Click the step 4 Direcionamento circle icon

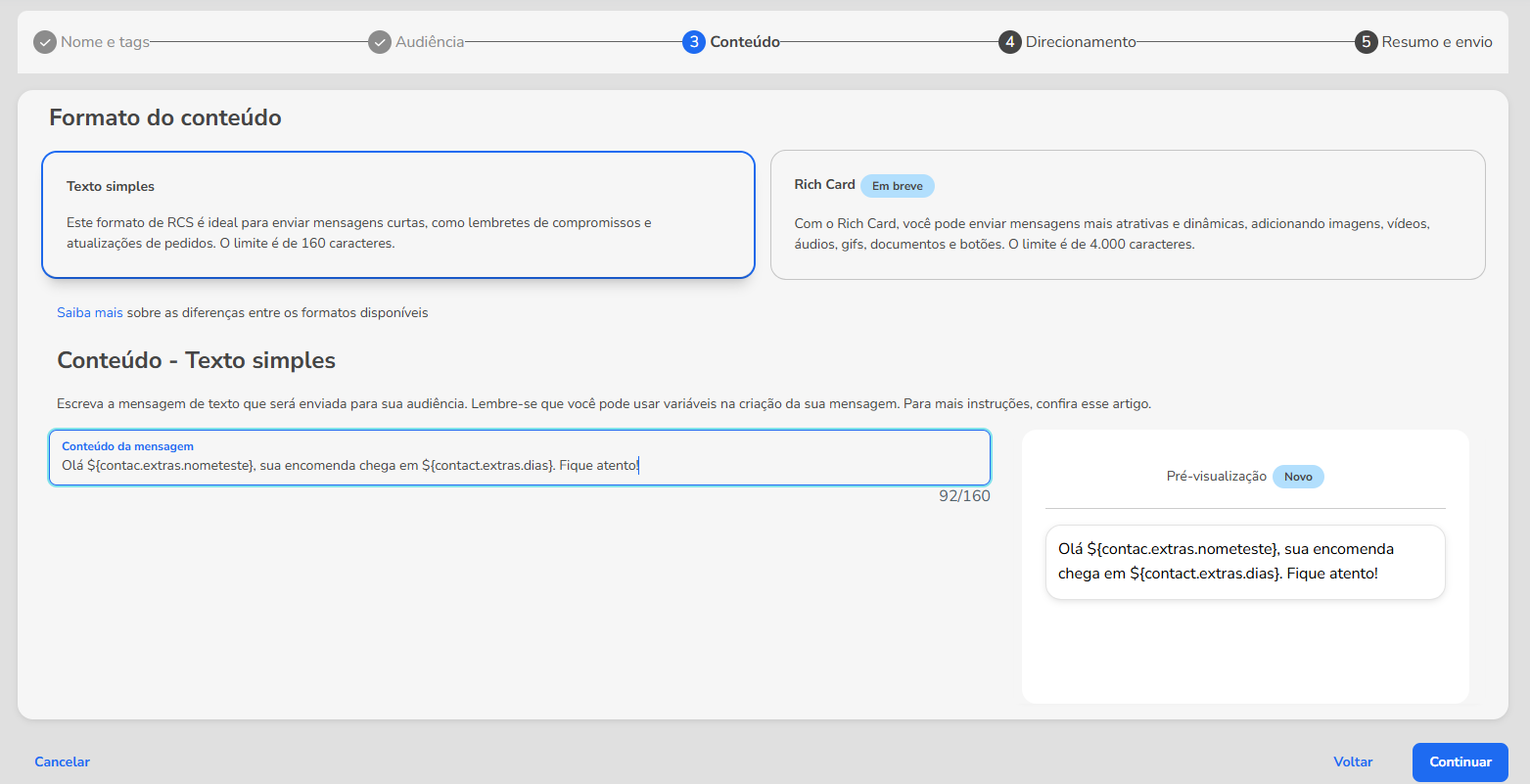(x=1010, y=42)
